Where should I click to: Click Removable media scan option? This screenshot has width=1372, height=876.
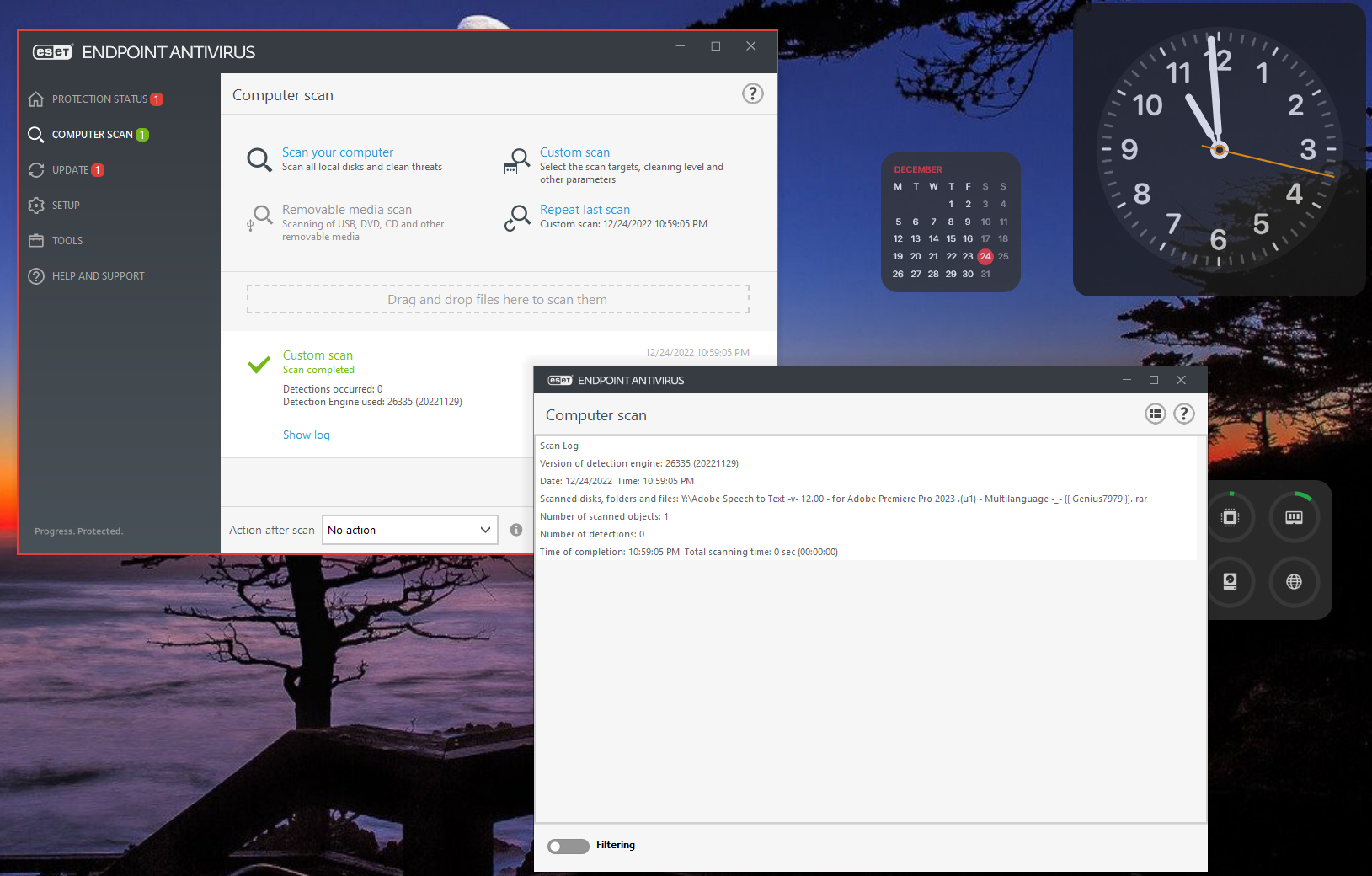coord(347,210)
